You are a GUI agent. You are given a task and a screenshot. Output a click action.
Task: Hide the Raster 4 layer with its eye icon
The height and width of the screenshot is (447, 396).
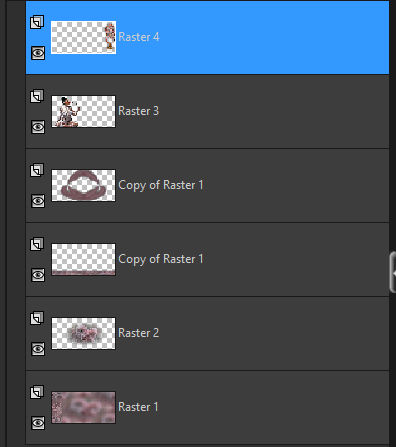coord(38,53)
